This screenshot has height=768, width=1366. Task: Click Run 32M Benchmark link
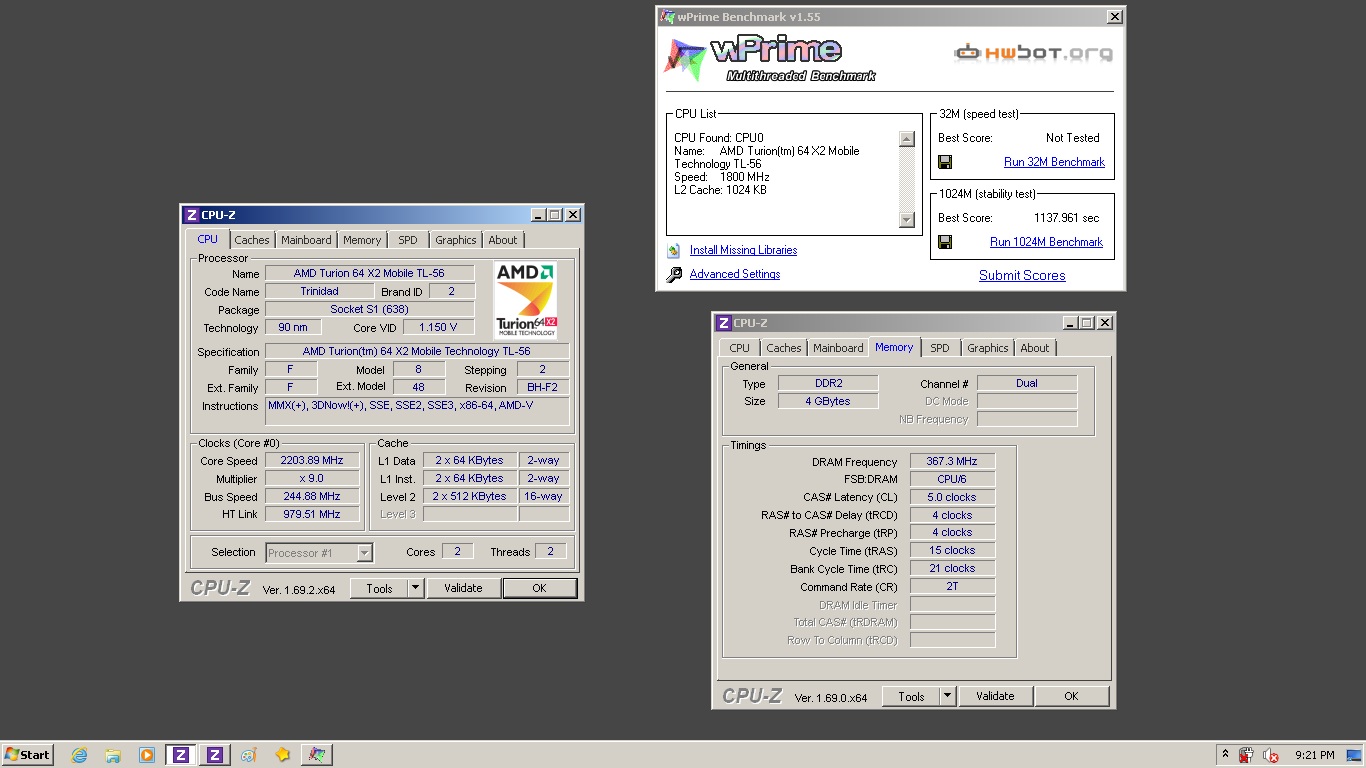tap(1054, 162)
